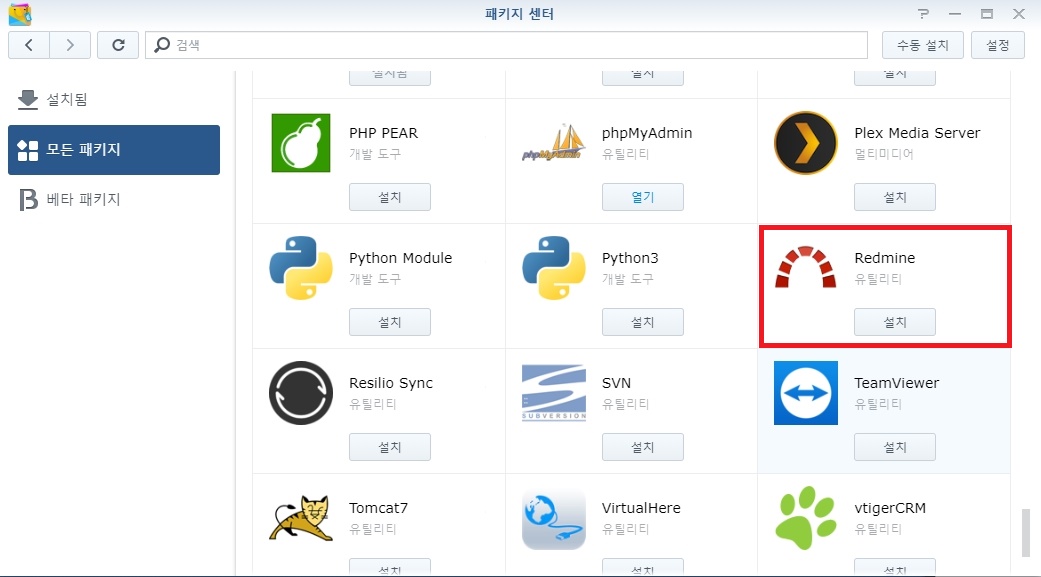Viewport: 1041px width, 577px height.
Task: Click the search magnifier icon
Action: point(161,45)
